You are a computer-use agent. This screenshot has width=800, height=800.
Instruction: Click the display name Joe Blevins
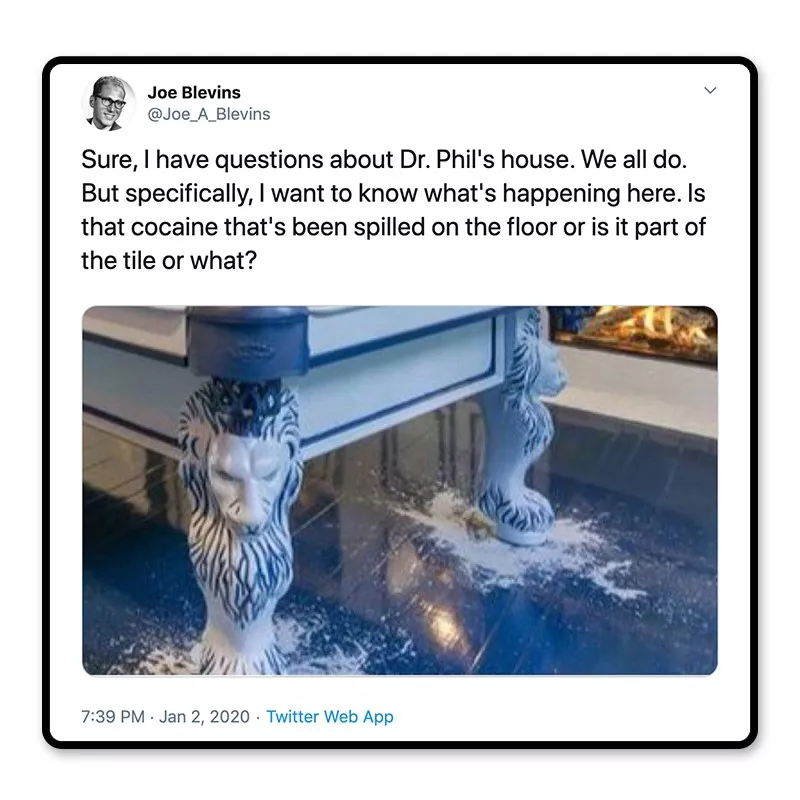coord(194,93)
